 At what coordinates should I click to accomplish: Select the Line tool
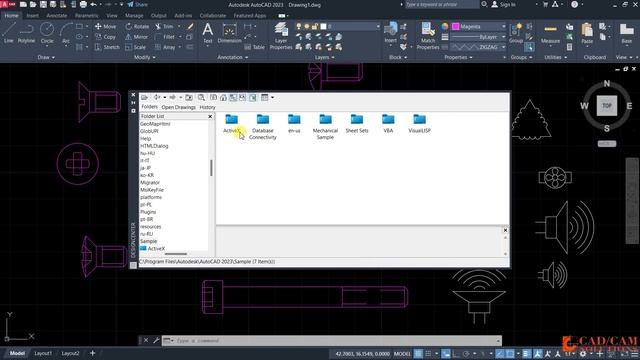[x=9, y=33]
